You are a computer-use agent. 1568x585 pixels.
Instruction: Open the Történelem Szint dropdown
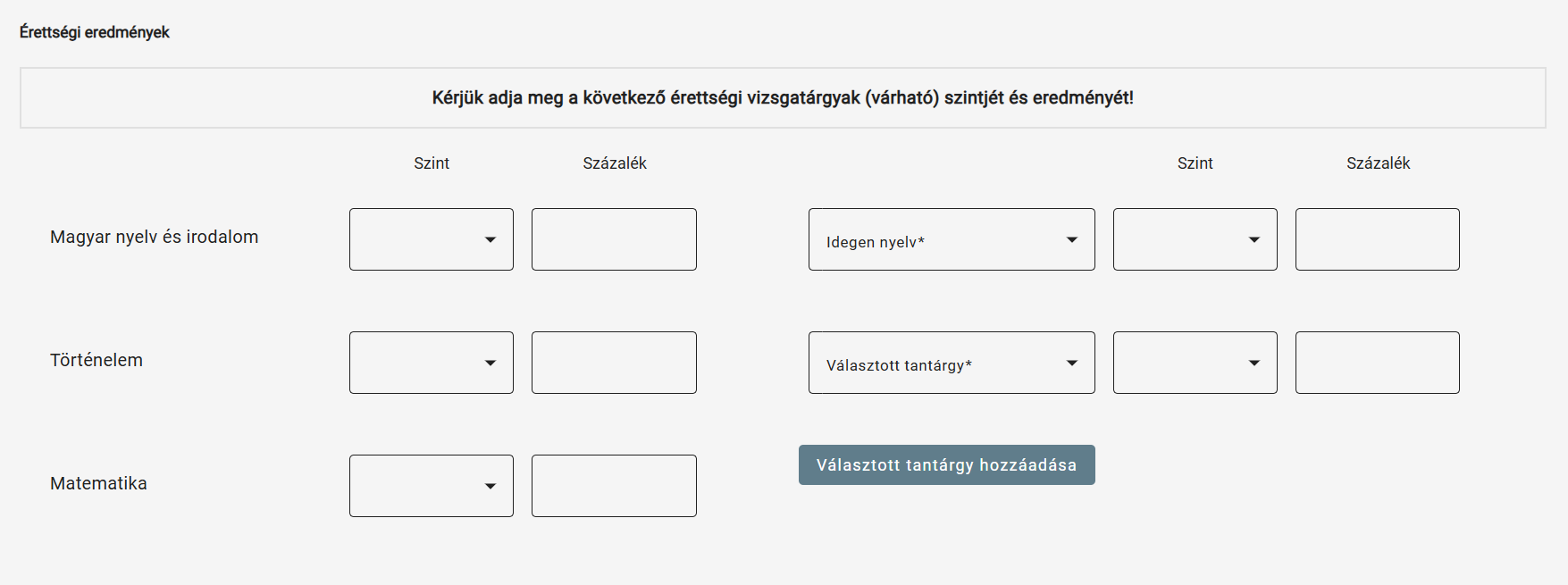[x=432, y=363]
